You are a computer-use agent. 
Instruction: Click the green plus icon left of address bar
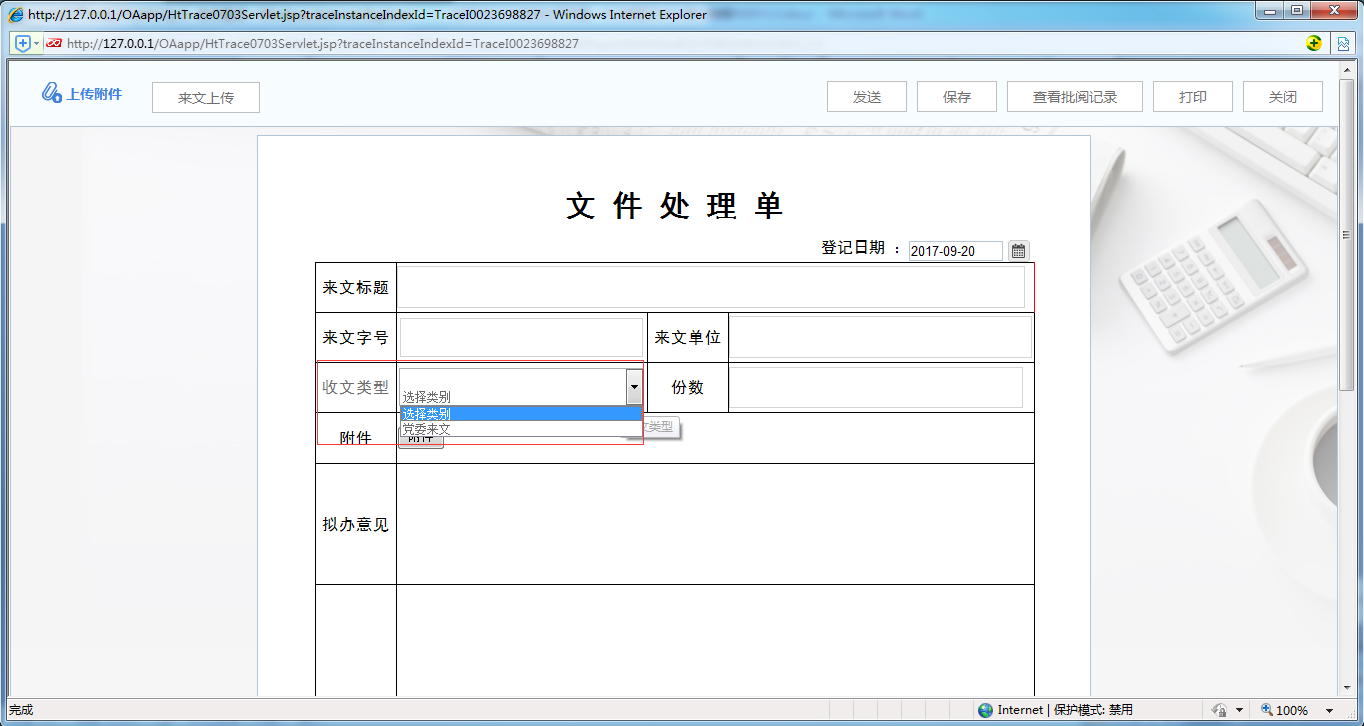[x=21, y=43]
